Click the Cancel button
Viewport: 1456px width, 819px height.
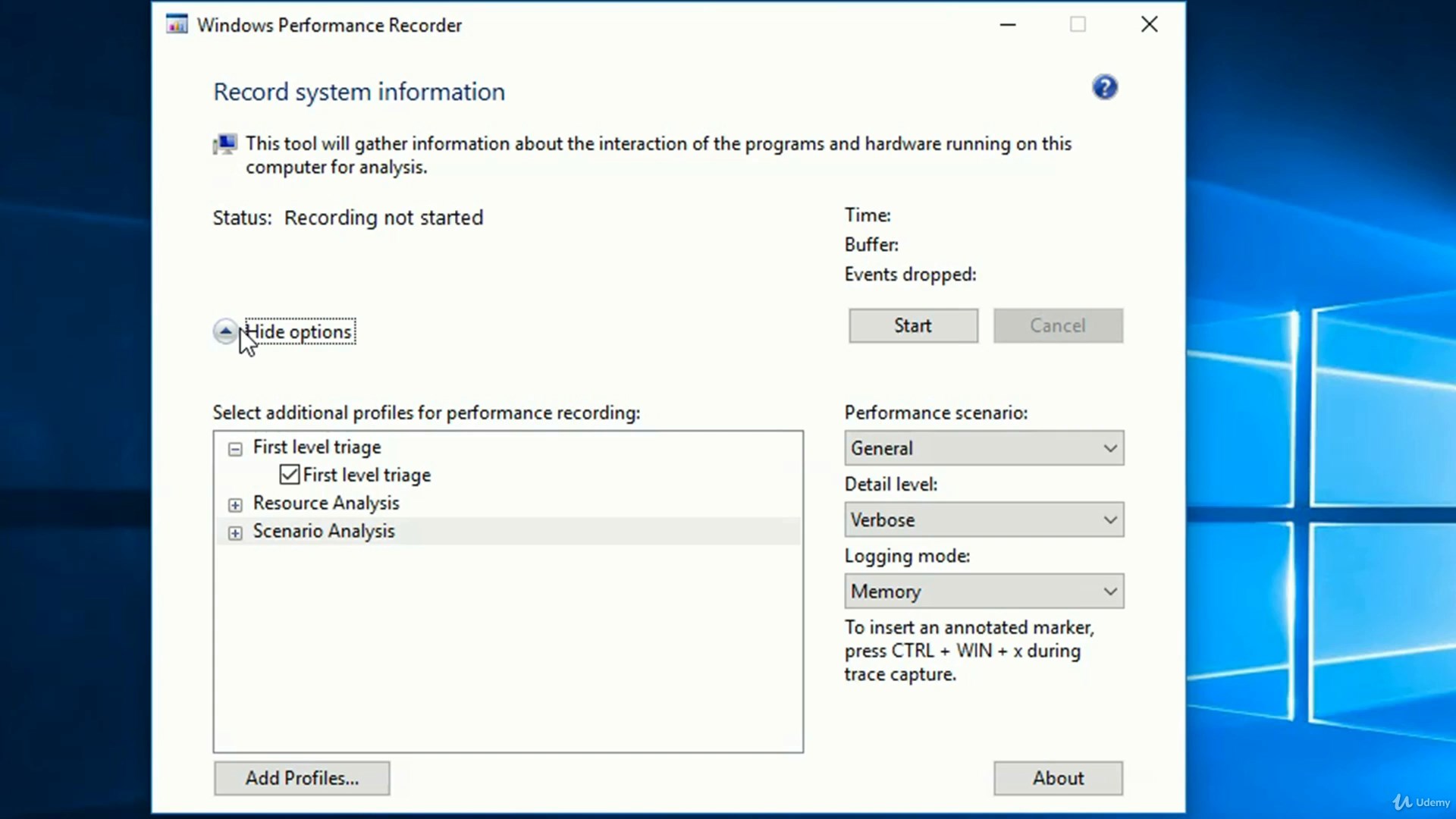(1058, 325)
